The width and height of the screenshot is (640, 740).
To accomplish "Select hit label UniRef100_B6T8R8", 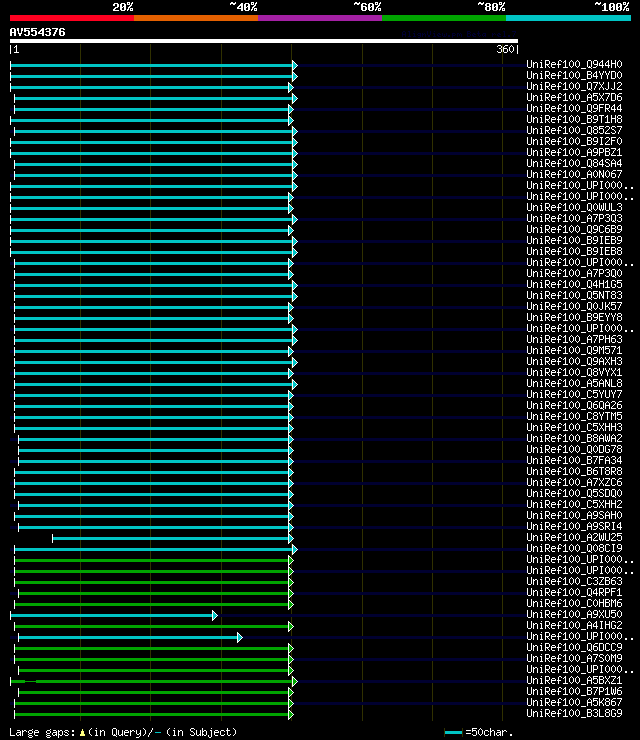I will (x=574, y=471).
